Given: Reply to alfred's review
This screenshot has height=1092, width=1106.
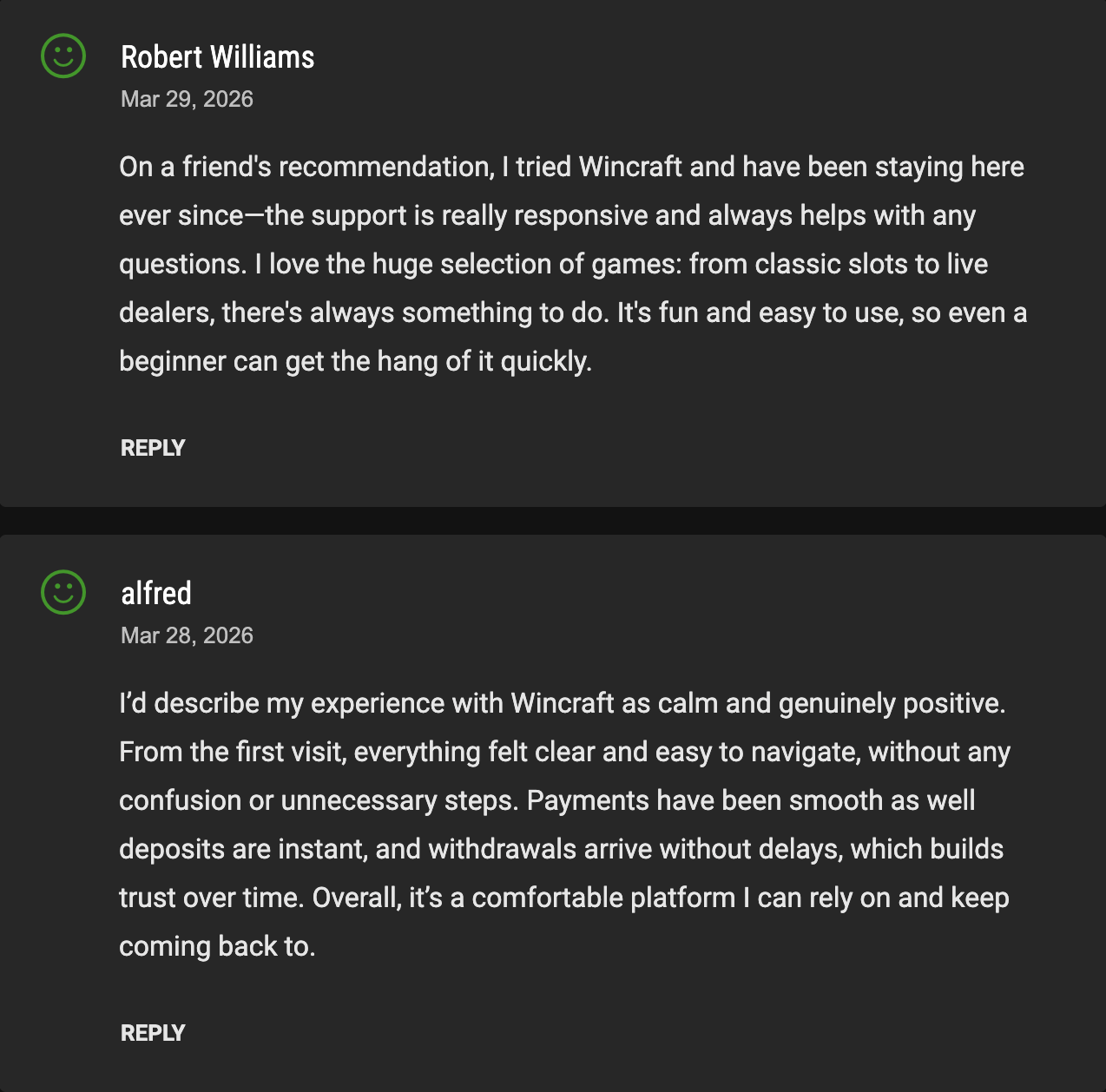Looking at the screenshot, I should [x=153, y=1033].
